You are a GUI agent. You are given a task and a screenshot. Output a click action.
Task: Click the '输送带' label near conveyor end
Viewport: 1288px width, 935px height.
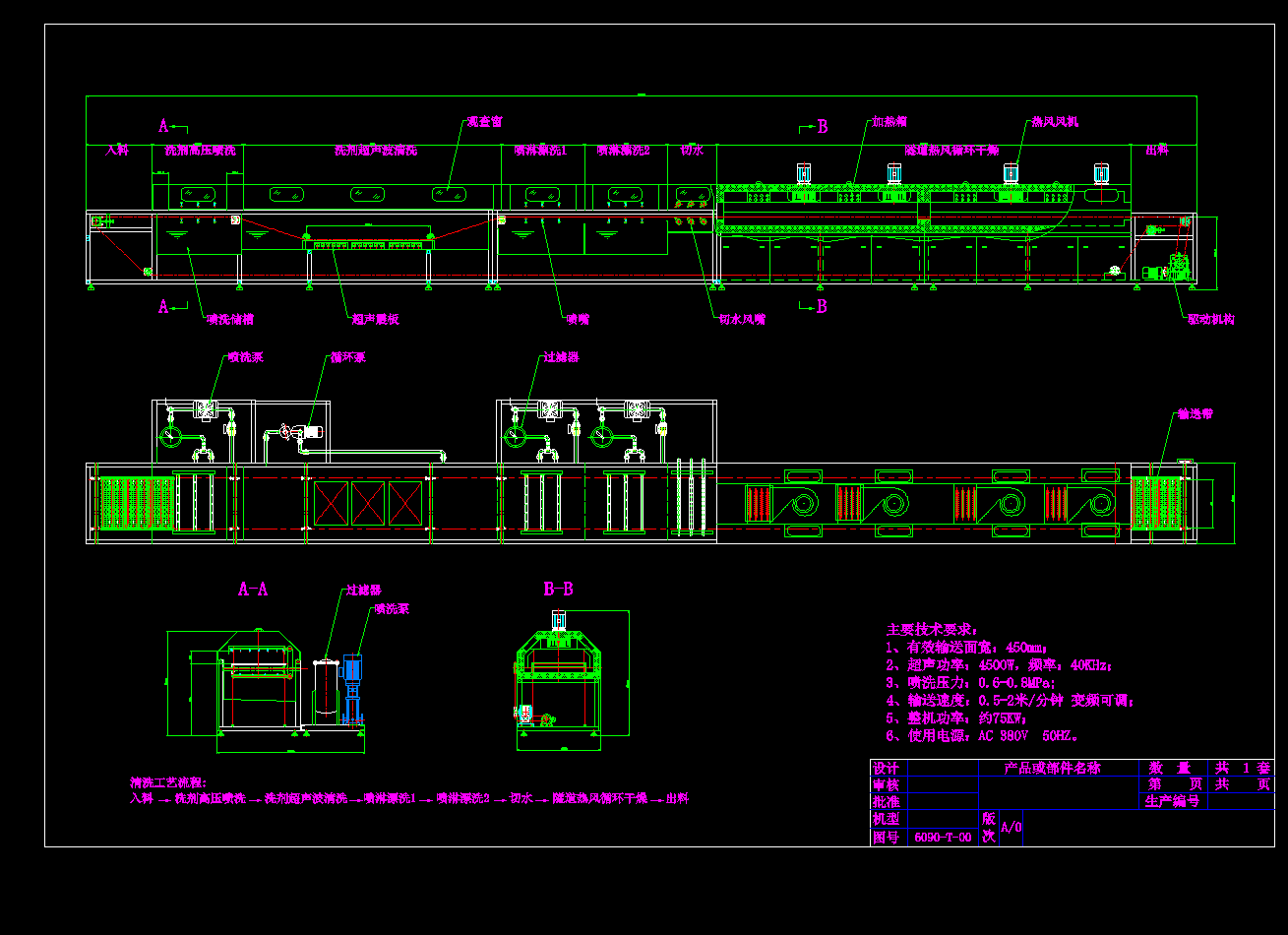click(x=1195, y=414)
